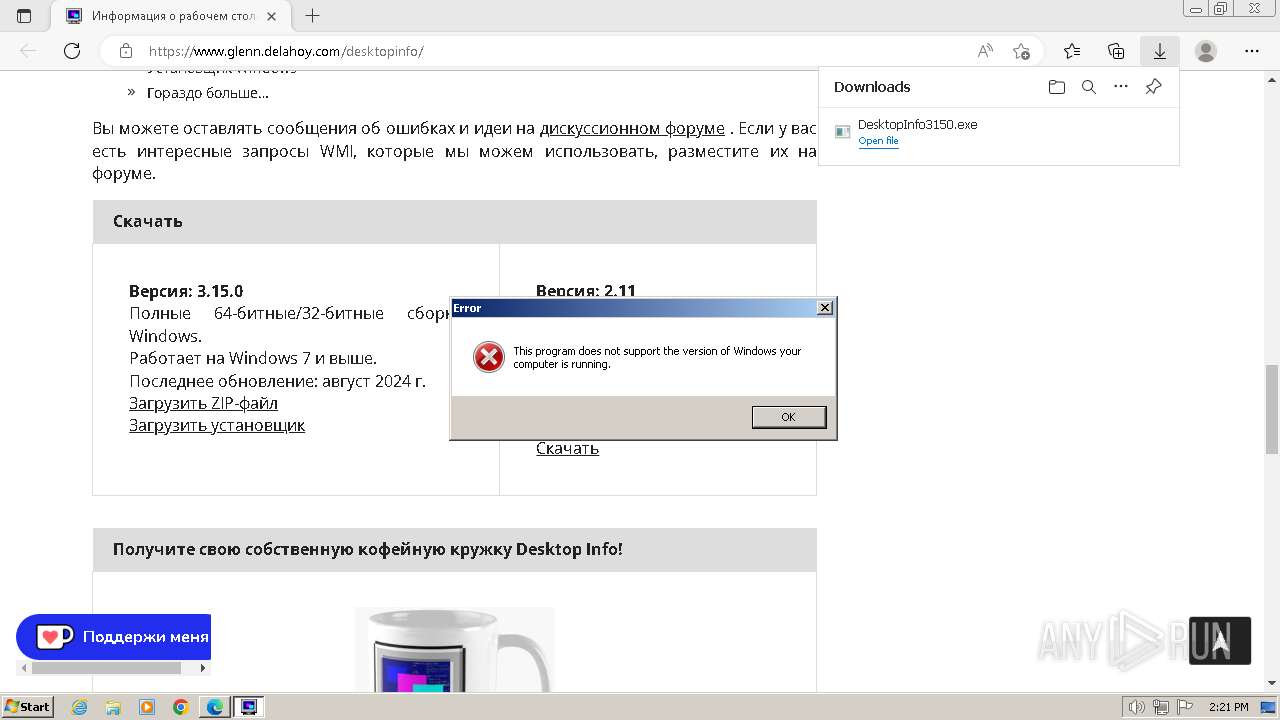Close the Информация о рабочем столе tab
Image resolution: width=1280 pixels, height=720 pixels.
click(271, 16)
